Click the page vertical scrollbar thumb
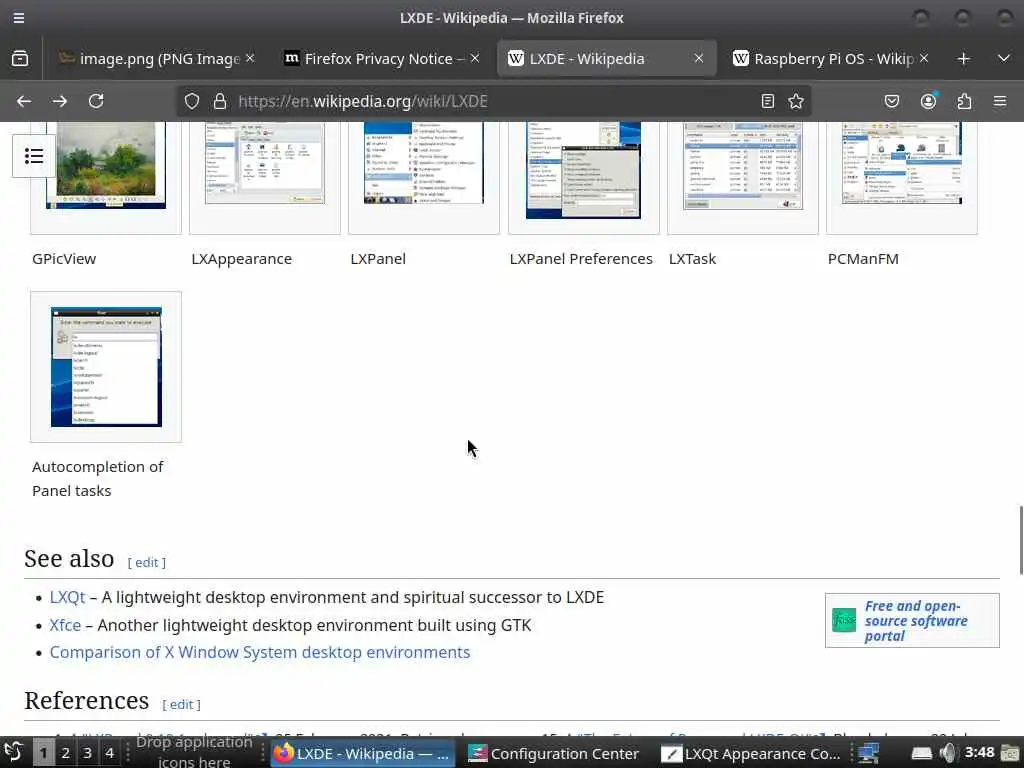This screenshot has width=1024, height=768. click(x=1021, y=539)
